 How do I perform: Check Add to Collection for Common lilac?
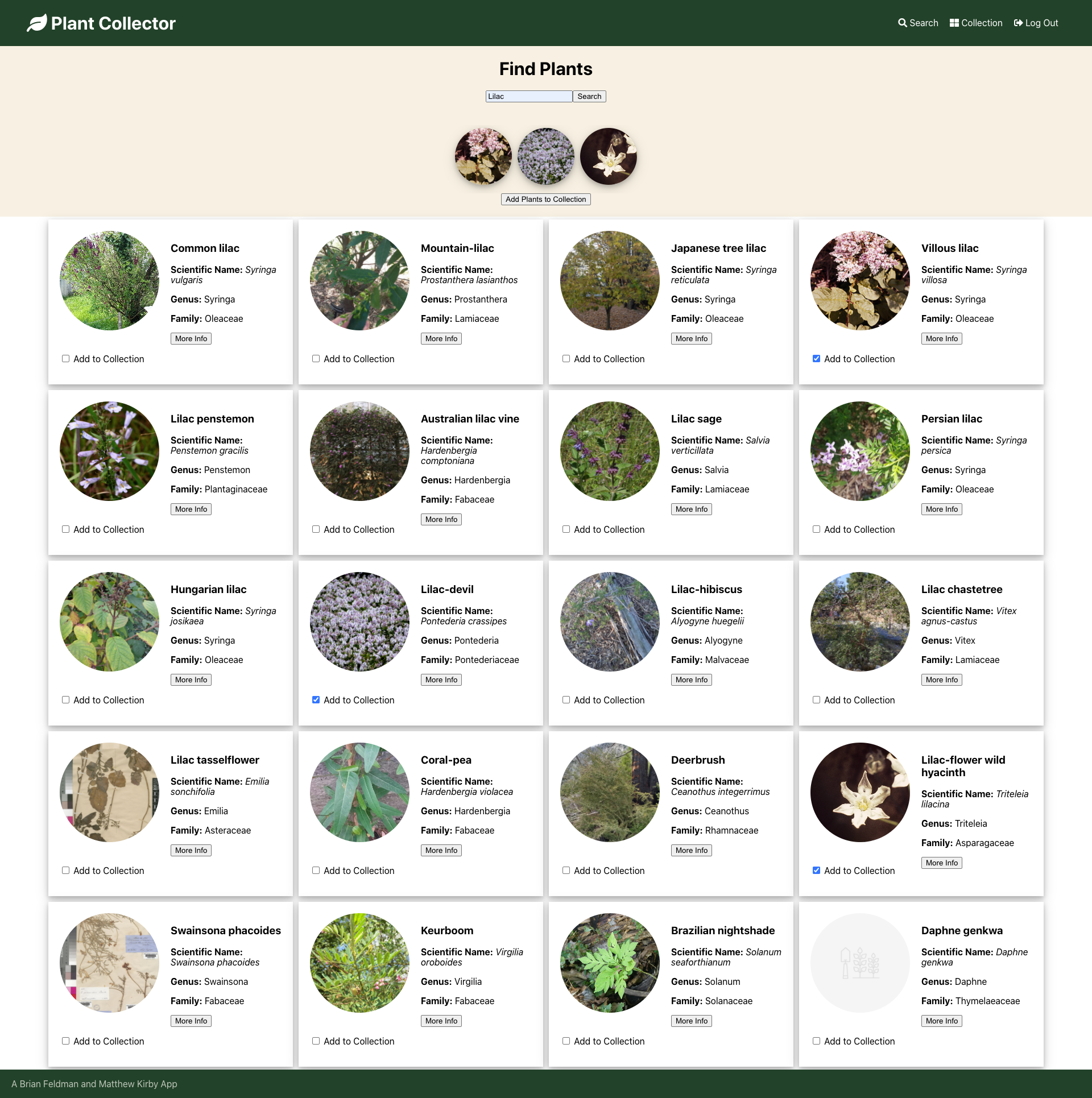pos(66,359)
